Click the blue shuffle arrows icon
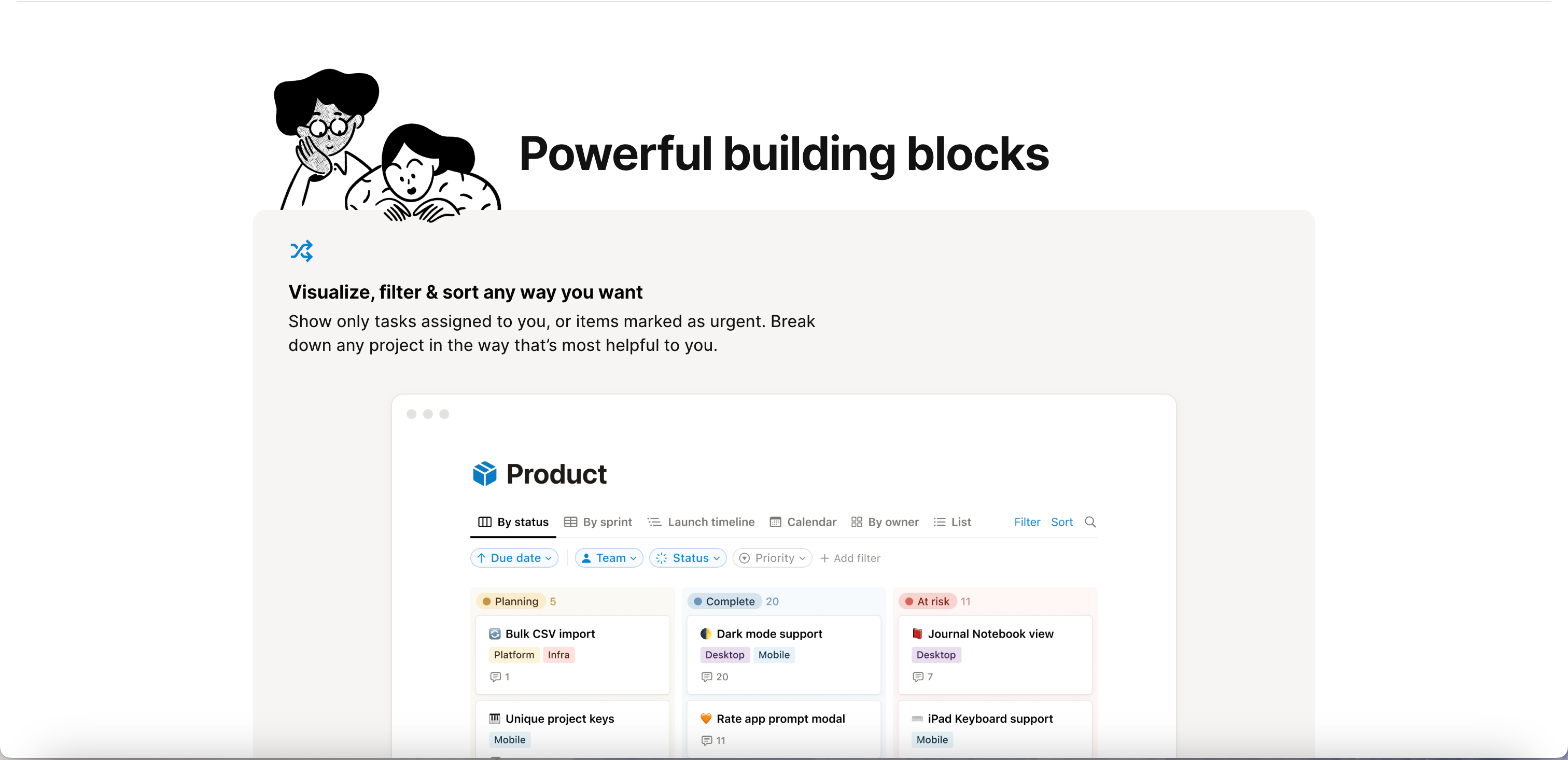This screenshot has height=760, width=1568. pyautogui.click(x=301, y=251)
